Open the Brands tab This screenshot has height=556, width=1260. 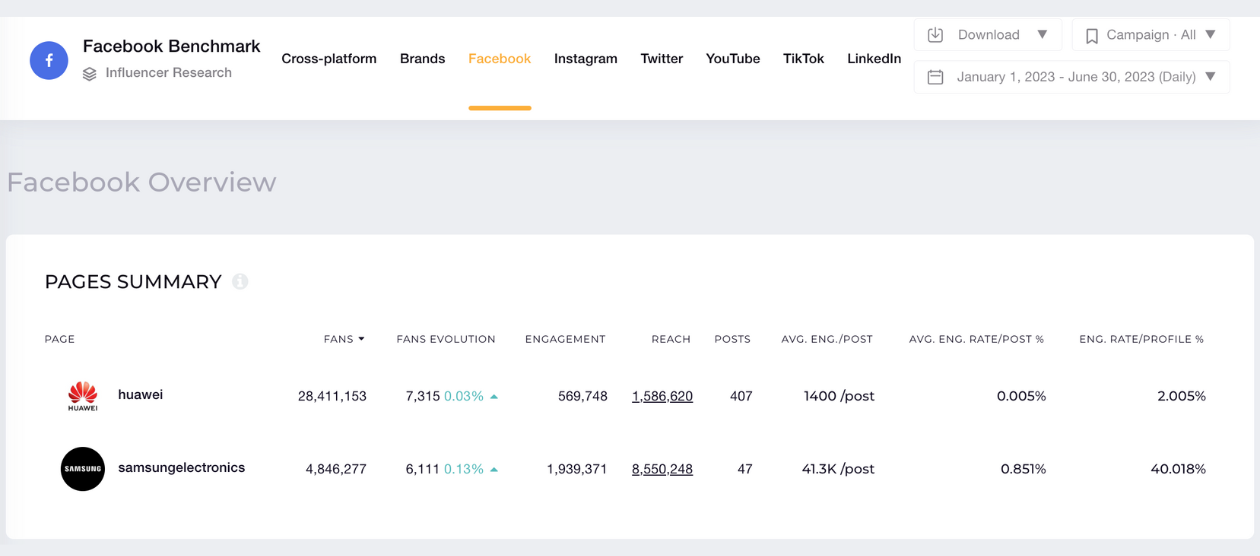pos(422,59)
